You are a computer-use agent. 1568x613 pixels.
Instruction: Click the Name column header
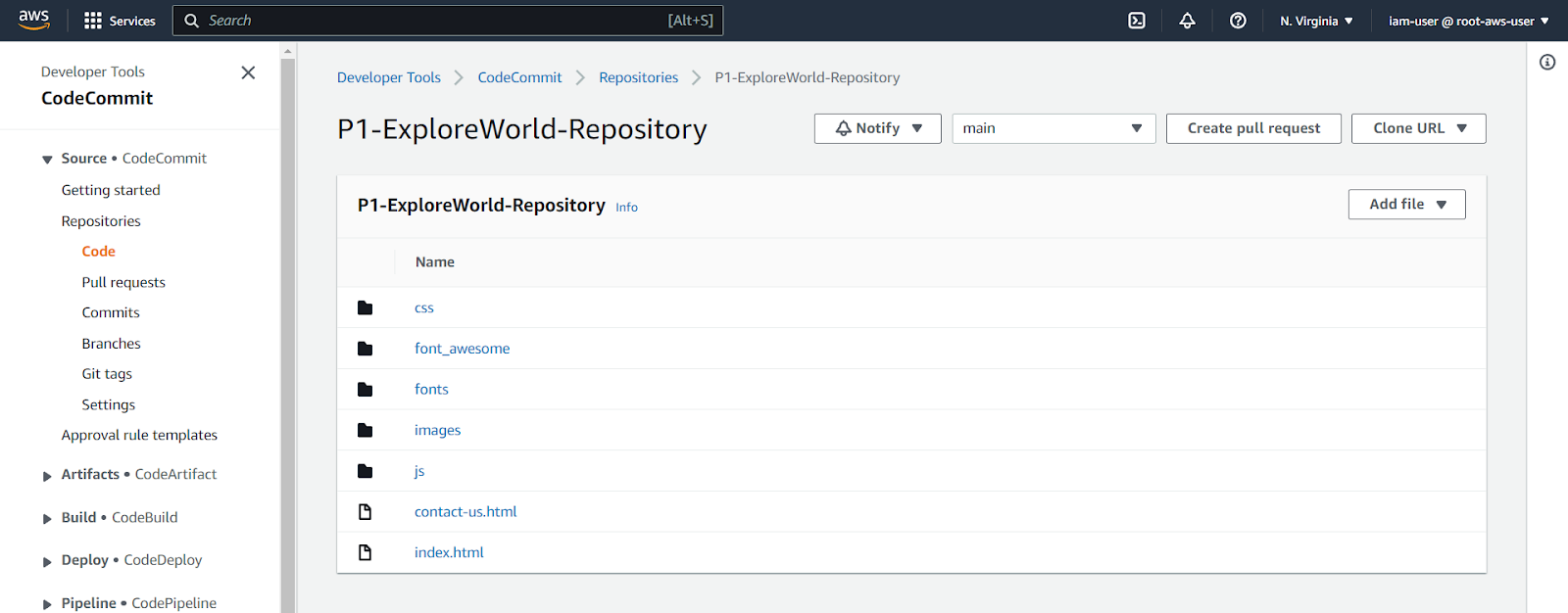(434, 262)
